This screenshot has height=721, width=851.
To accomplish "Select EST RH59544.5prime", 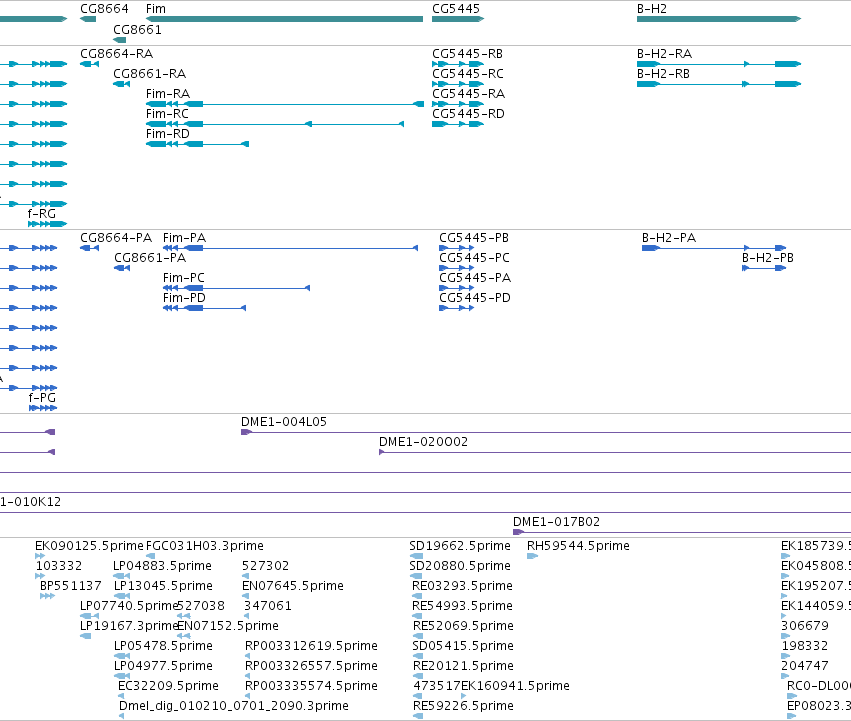I will pyautogui.click(x=578, y=546).
